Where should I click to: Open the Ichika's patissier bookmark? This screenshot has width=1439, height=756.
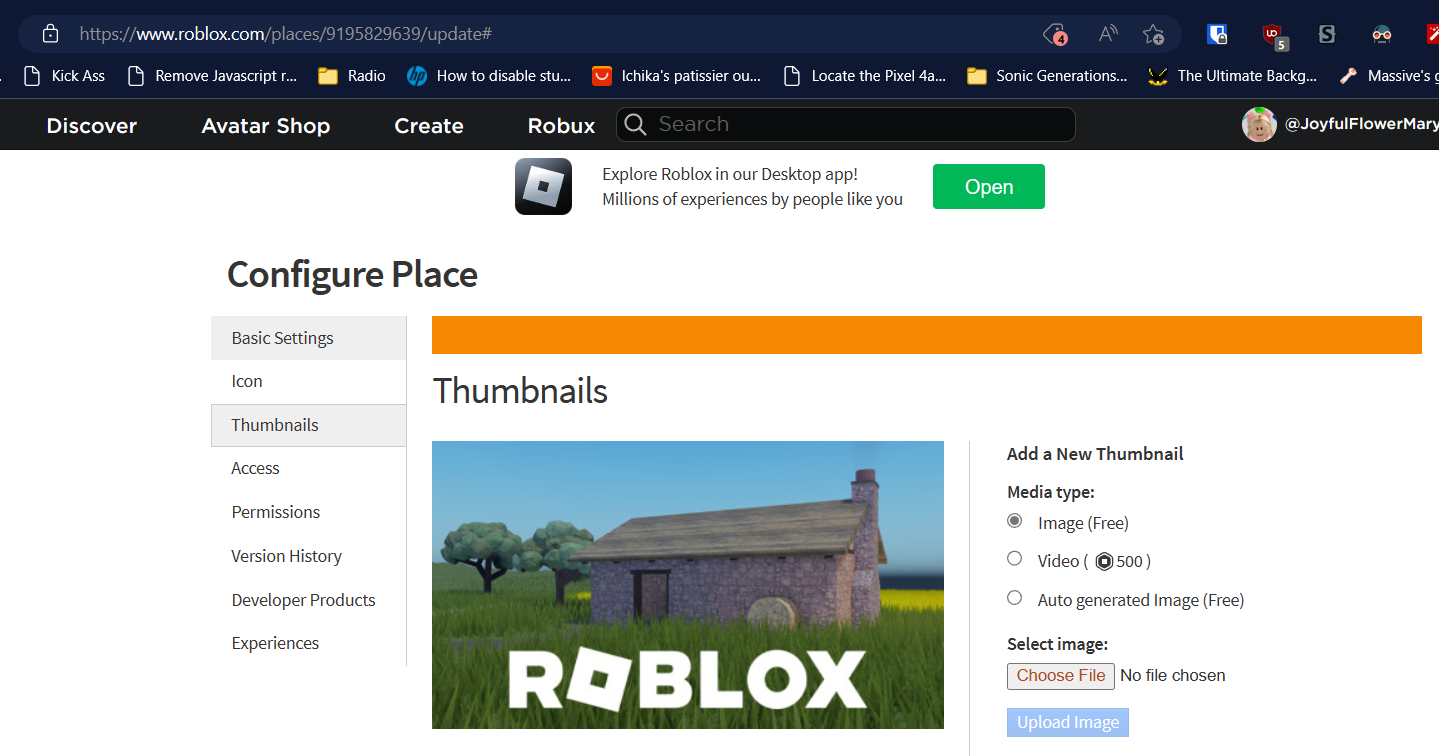coord(677,76)
